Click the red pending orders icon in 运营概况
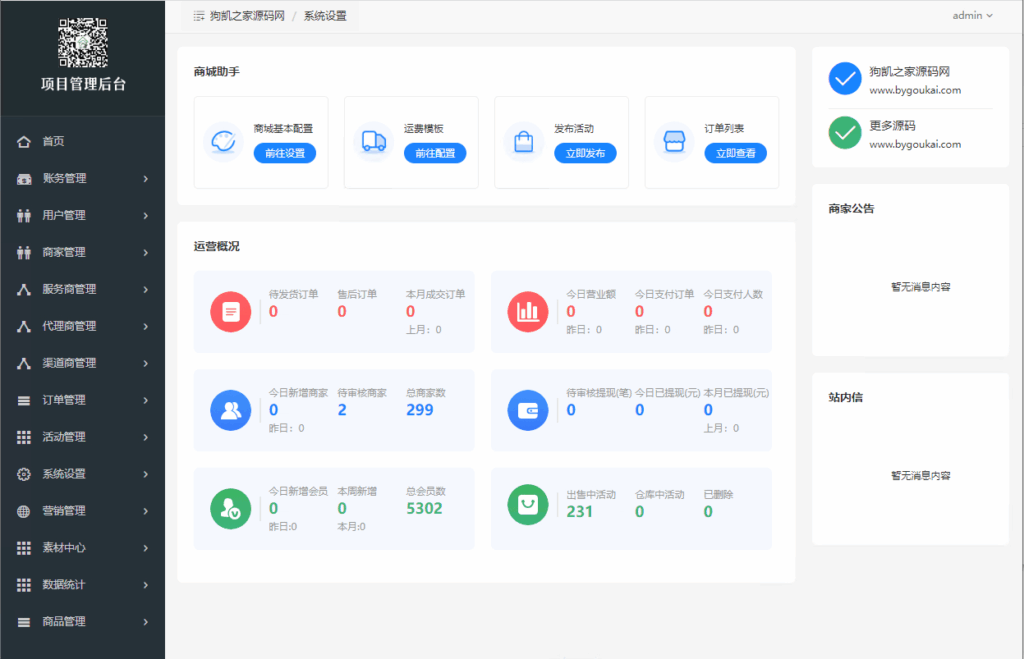Screen dimensions: 1024x659 (x=231, y=311)
